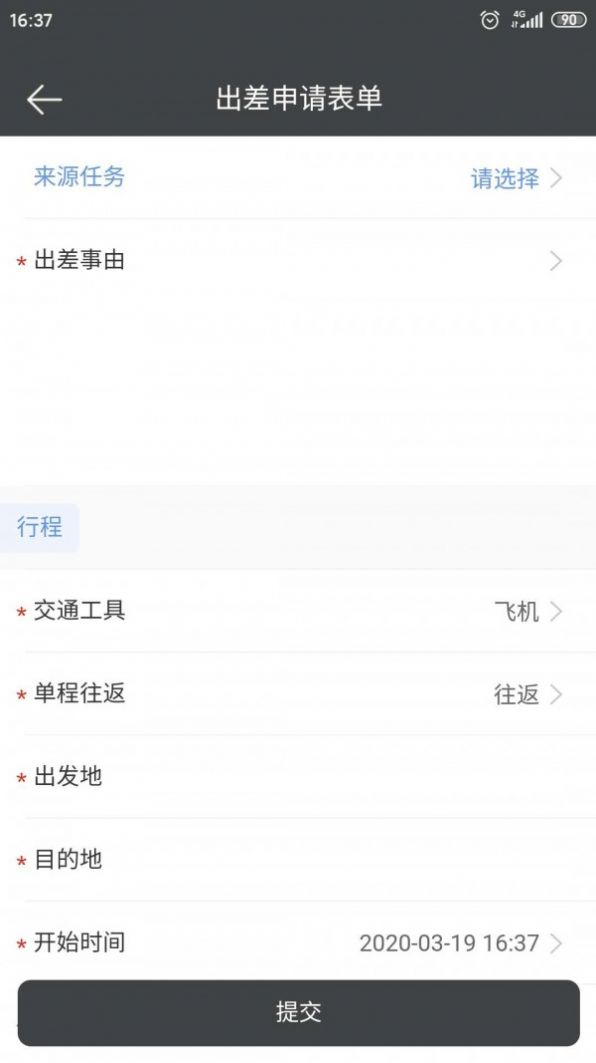Viewport: 596px width, 1063px height.
Task: Click the 来源任务 link label
Action: [79, 177]
